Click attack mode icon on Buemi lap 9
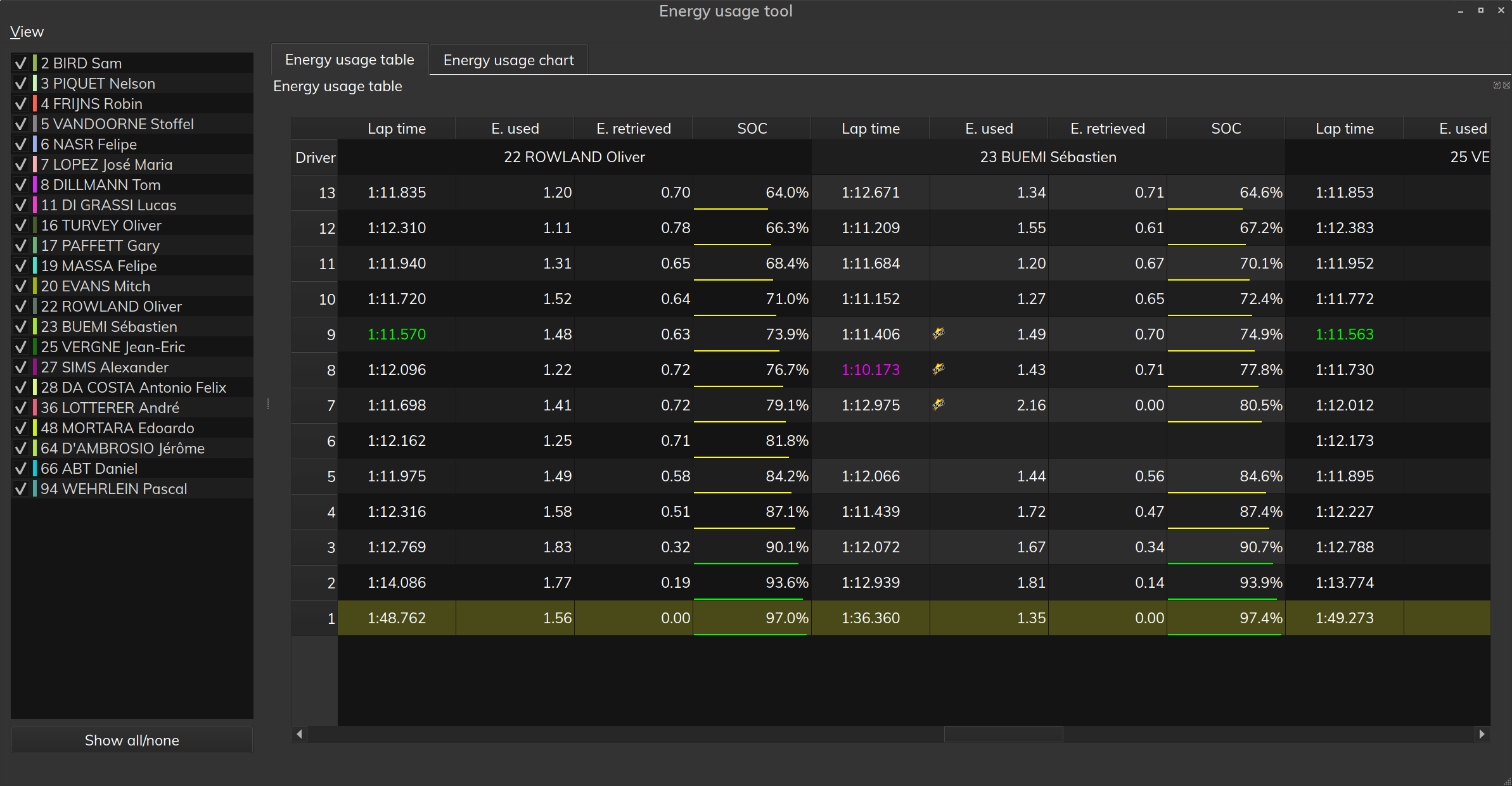1512x786 pixels. [939, 333]
